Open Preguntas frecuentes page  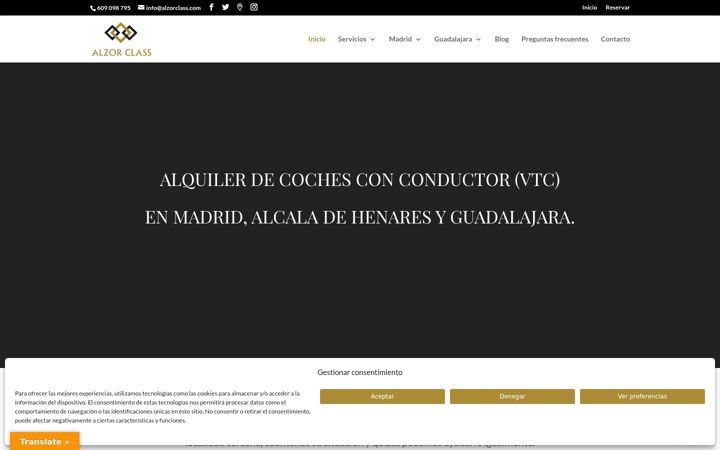tap(555, 39)
